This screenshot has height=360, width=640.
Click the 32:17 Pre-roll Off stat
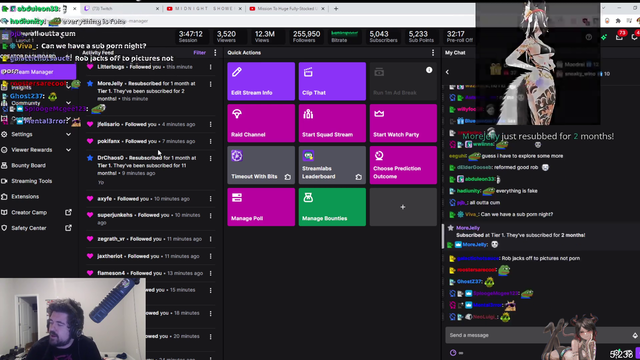[459, 36]
